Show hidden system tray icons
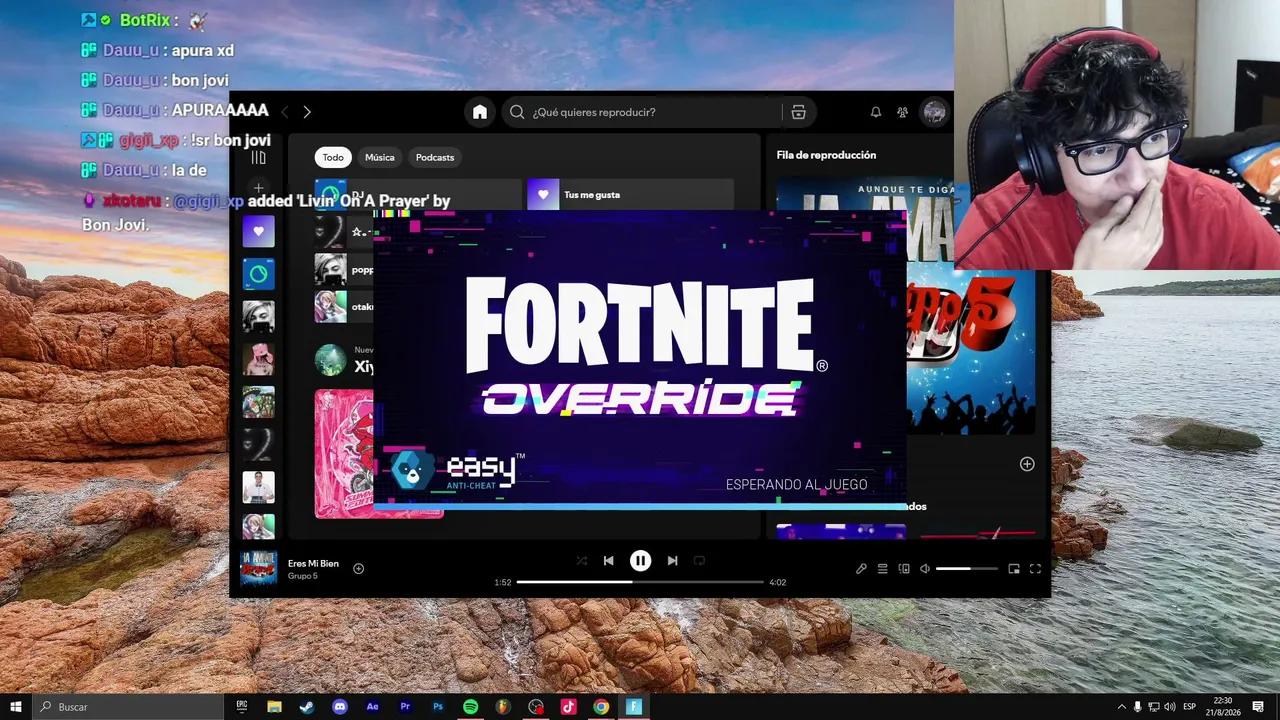Viewport: 1280px width, 720px height. pos(1121,707)
